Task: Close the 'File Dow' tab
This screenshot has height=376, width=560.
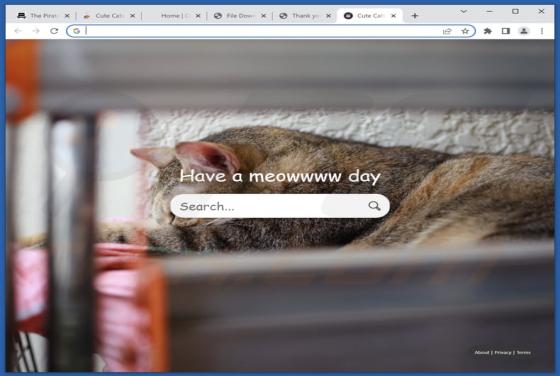Action: (x=263, y=16)
